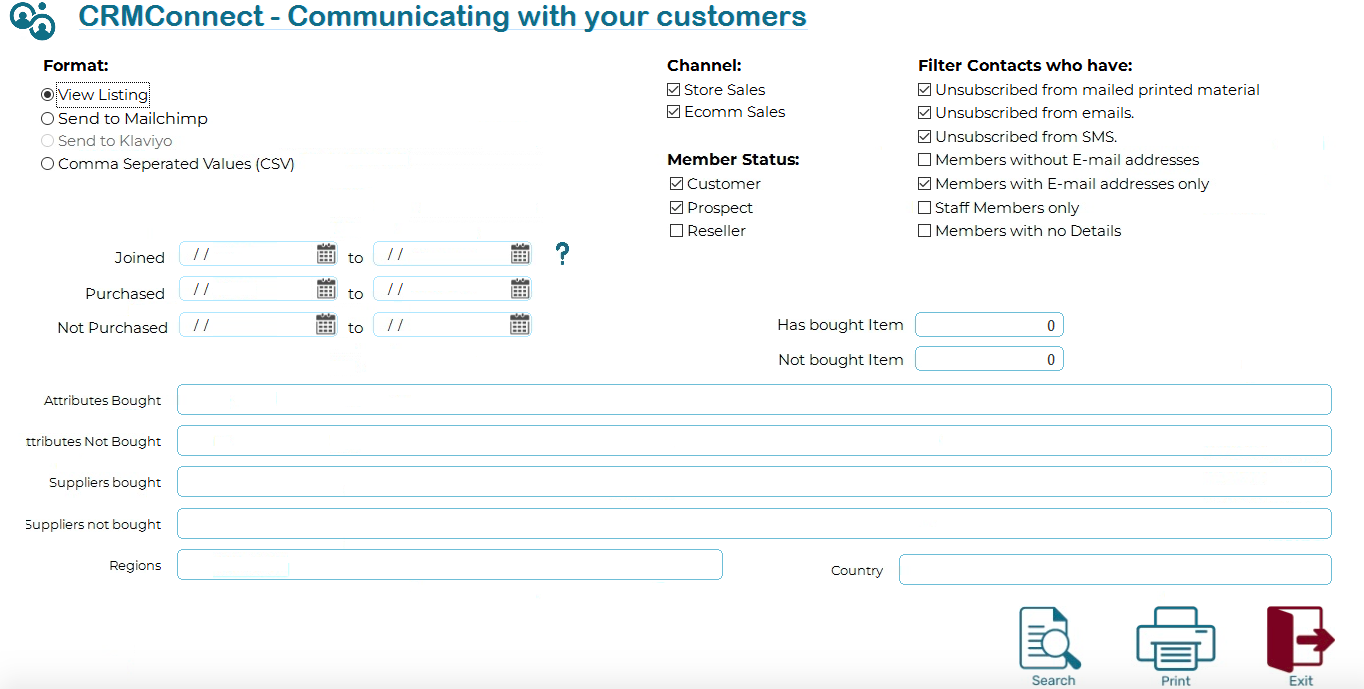Toggle Unsubscribed from mailed printed material

point(925,90)
